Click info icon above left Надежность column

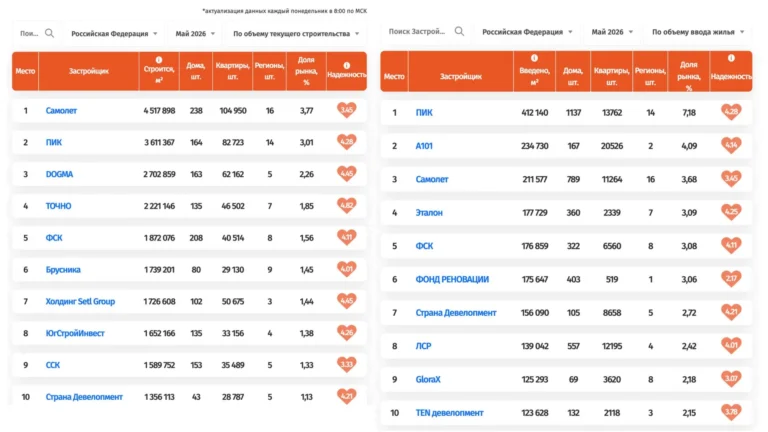coord(346,65)
